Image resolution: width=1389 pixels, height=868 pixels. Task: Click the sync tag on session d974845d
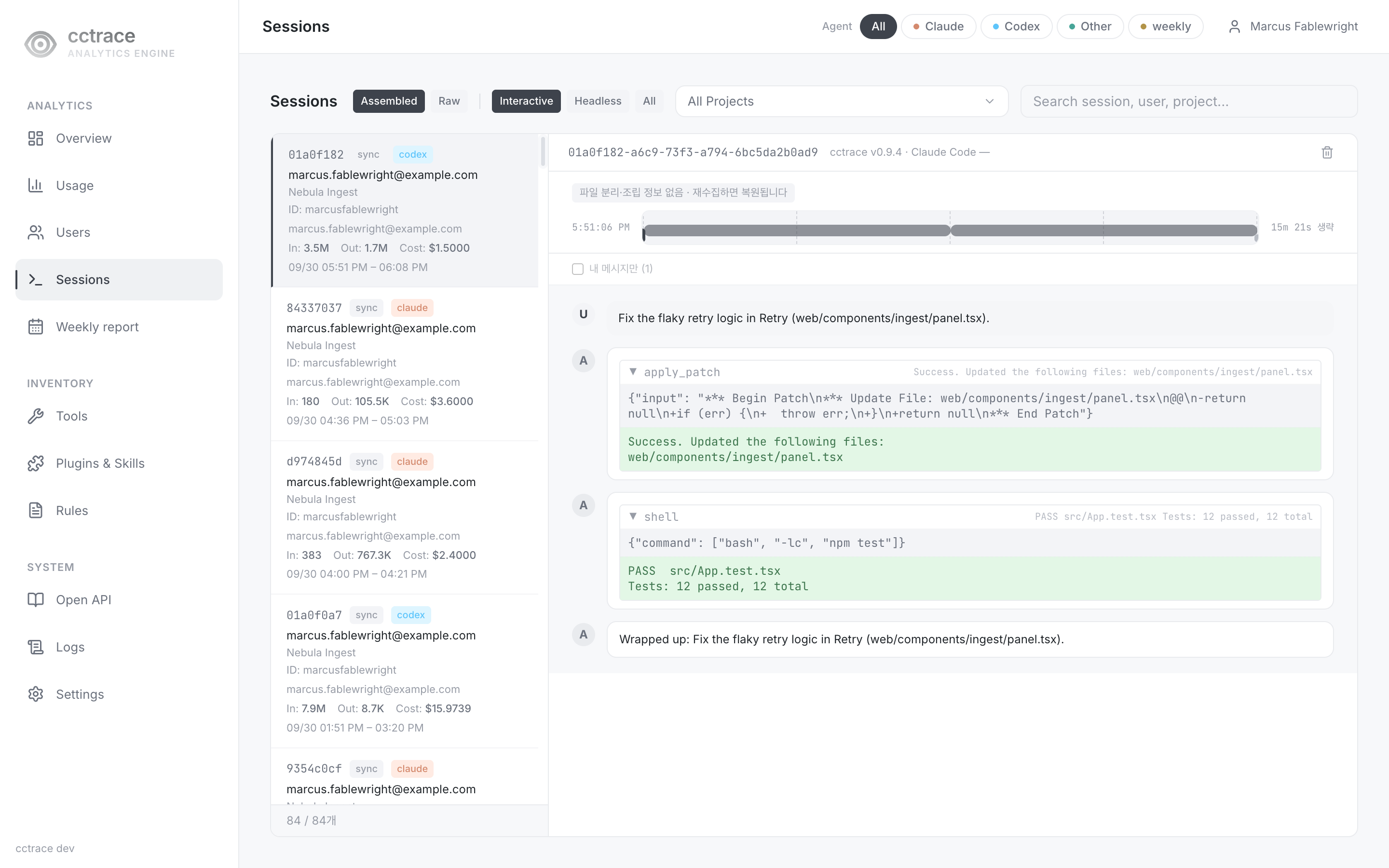click(366, 461)
